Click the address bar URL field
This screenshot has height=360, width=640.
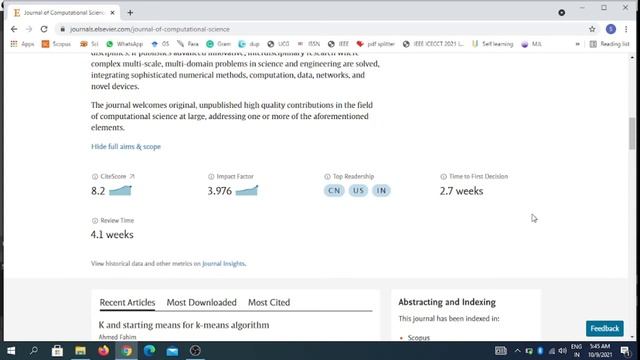pos(322,29)
